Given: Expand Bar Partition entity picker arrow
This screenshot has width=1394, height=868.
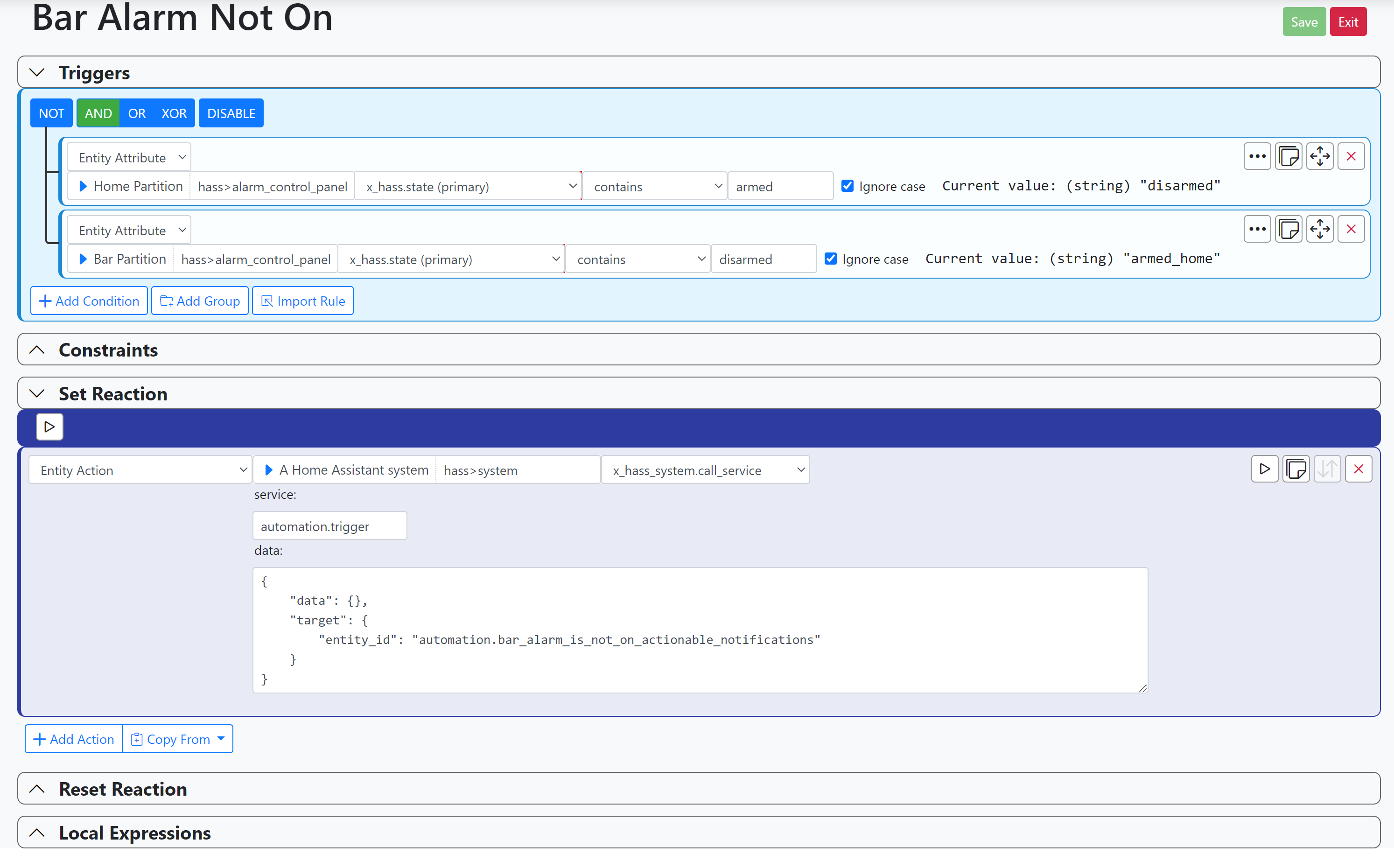Looking at the screenshot, I should tap(83, 259).
